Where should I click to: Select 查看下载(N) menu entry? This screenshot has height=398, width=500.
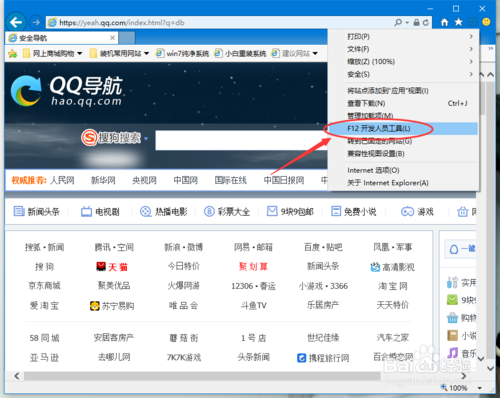(403, 103)
